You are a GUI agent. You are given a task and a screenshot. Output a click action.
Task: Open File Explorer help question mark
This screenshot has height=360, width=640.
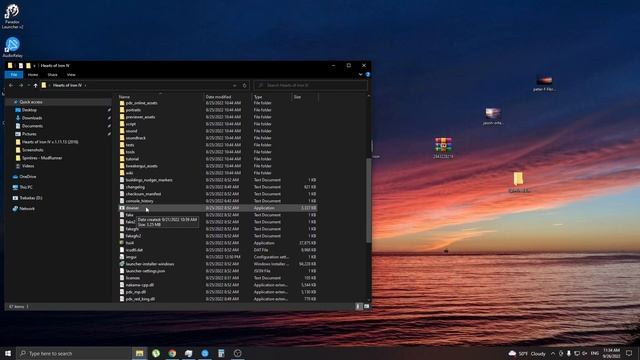point(368,75)
